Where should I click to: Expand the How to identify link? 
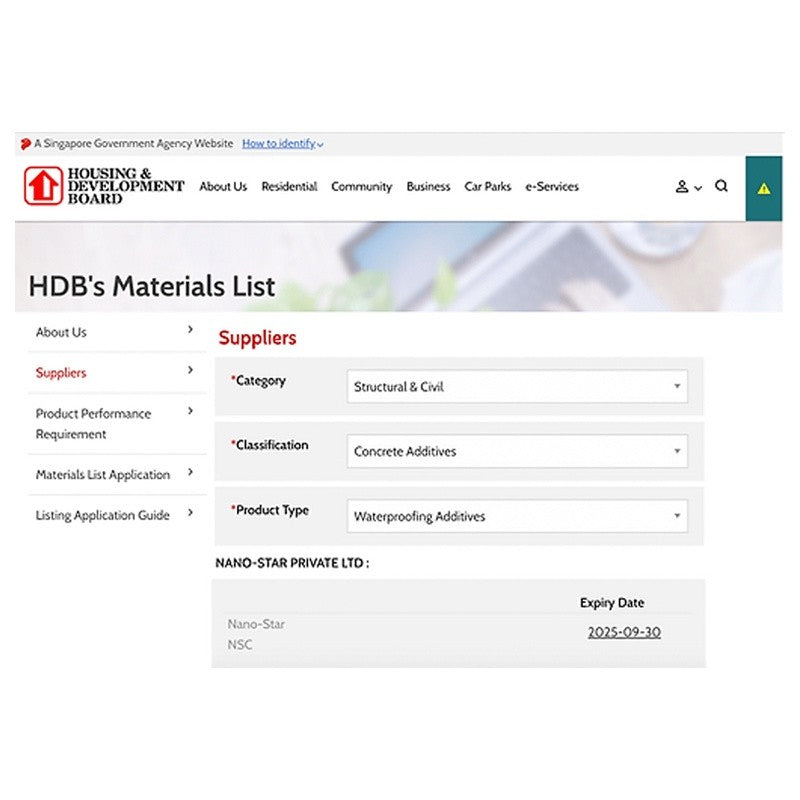[282, 144]
